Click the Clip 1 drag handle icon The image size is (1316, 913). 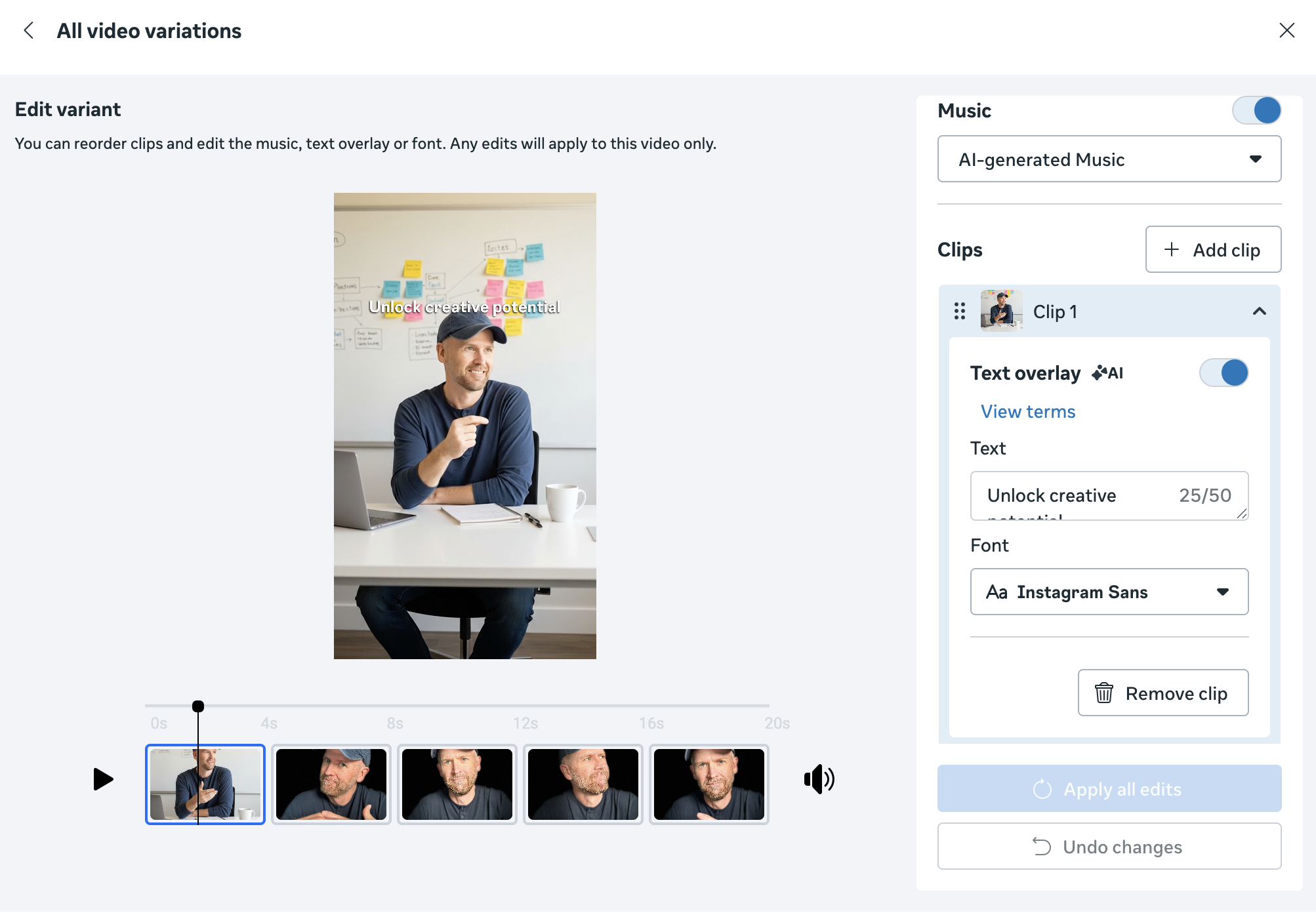click(x=960, y=311)
